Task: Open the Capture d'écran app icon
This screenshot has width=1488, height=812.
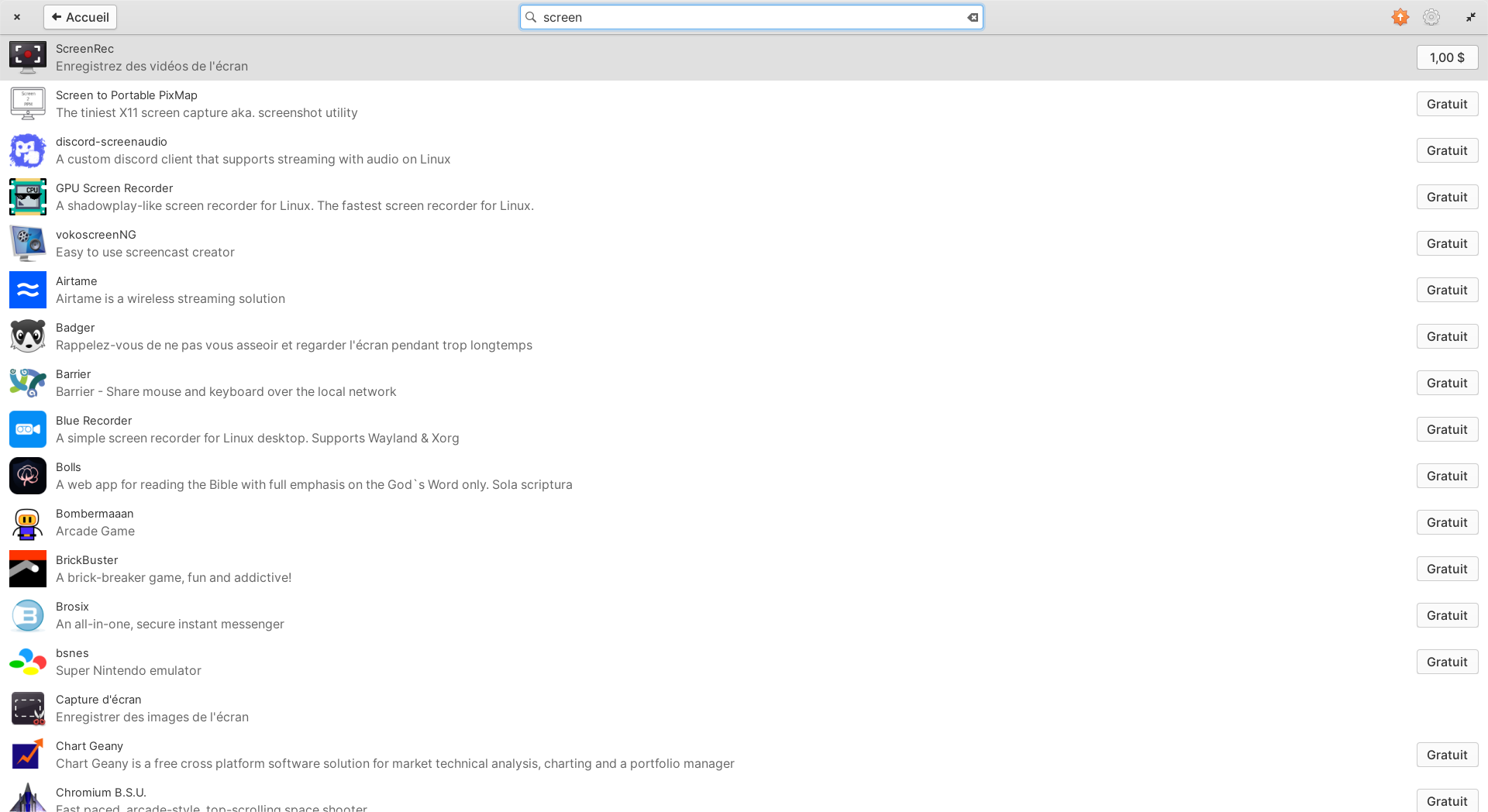Action: [x=27, y=708]
